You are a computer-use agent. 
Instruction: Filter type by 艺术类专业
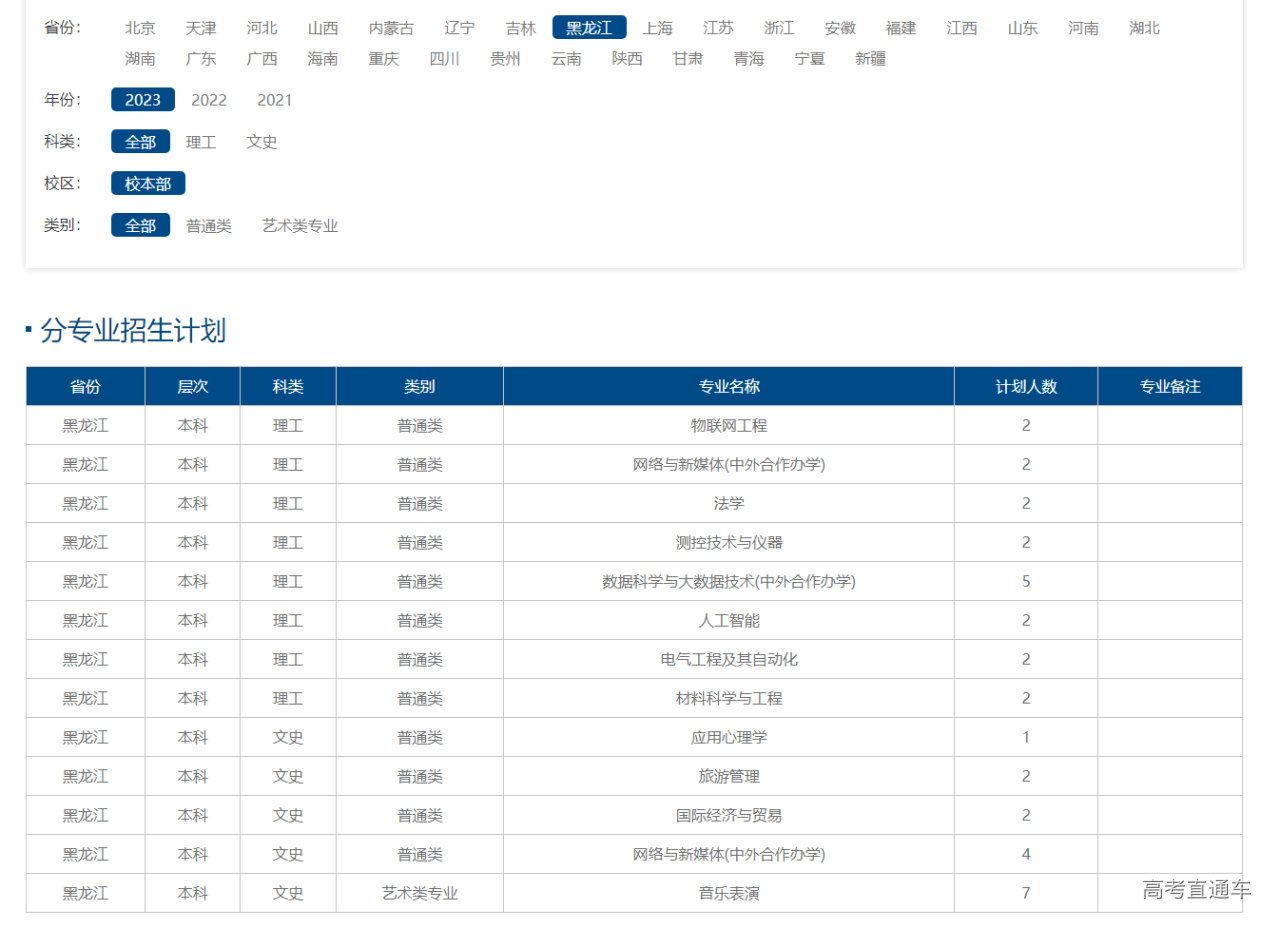click(x=300, y=226)
